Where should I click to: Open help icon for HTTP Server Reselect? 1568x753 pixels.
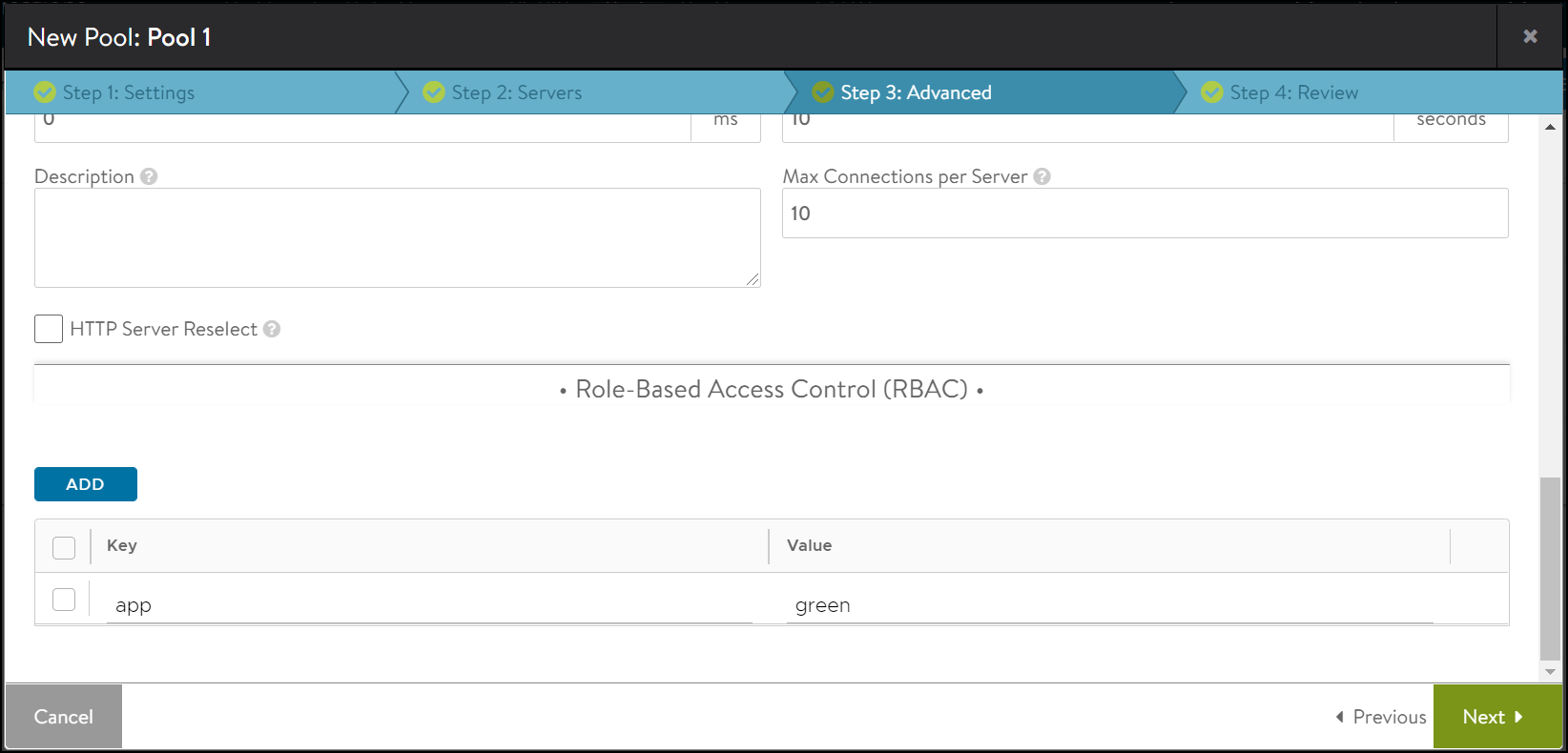pos(272,329)
